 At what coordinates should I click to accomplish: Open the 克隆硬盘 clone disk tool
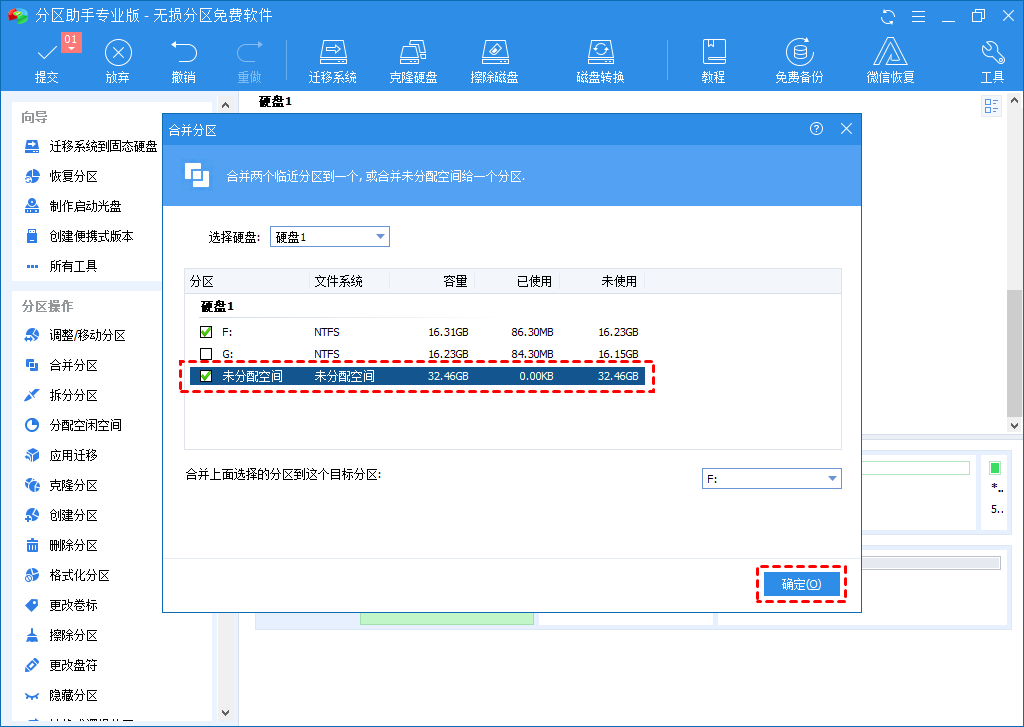[413, 61]
